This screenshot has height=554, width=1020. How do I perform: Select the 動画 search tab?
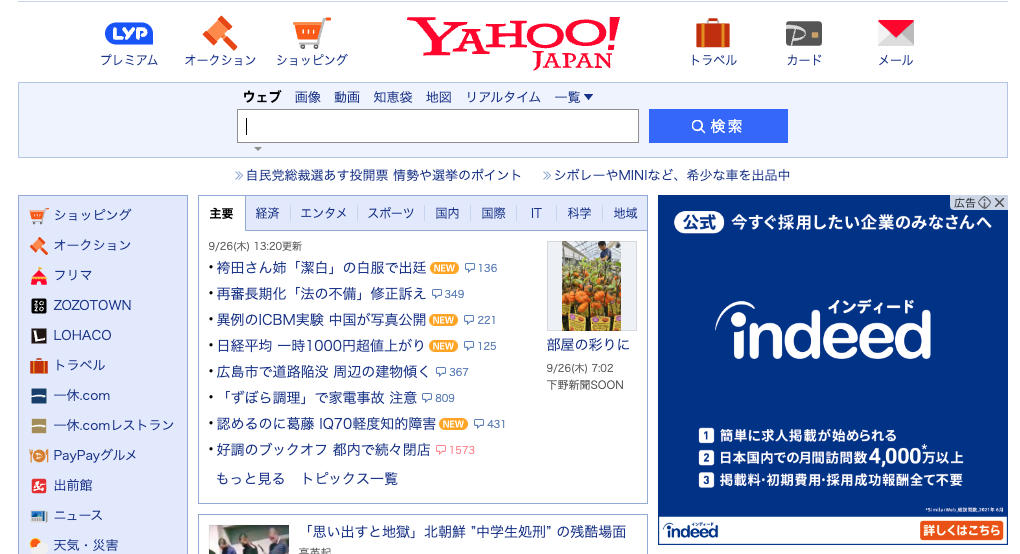347,97
